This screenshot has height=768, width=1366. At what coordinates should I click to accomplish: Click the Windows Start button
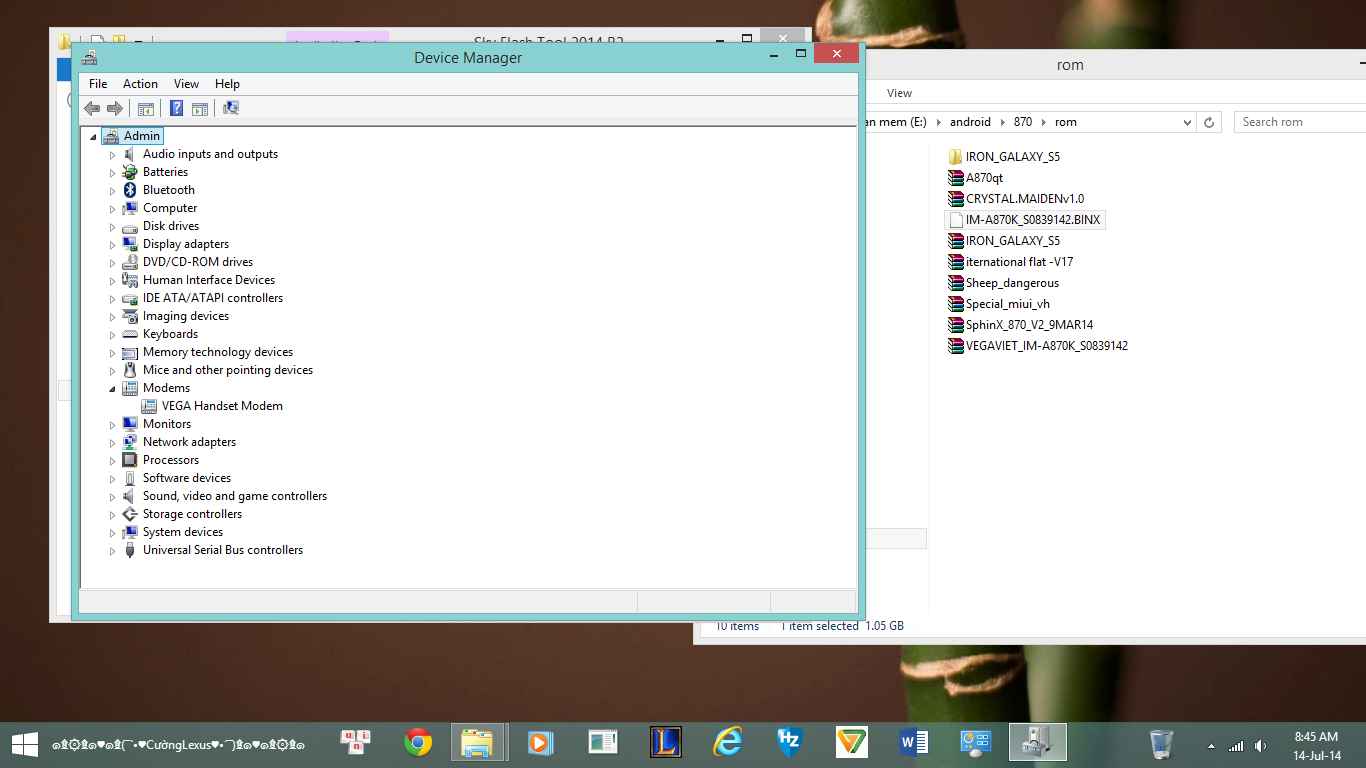pyautogui.click(x=24, y=742)
